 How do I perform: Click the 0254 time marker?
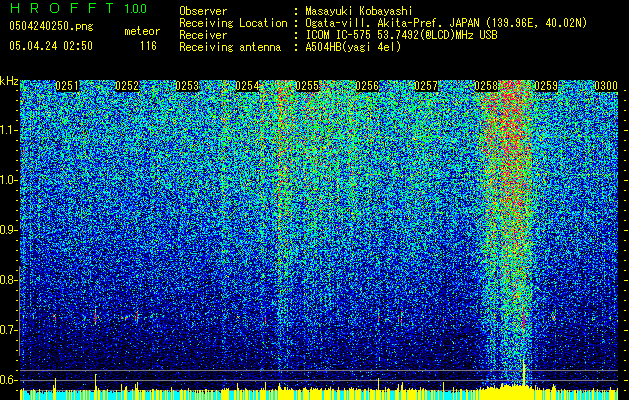pyautogui.click(x=247, y=86)
